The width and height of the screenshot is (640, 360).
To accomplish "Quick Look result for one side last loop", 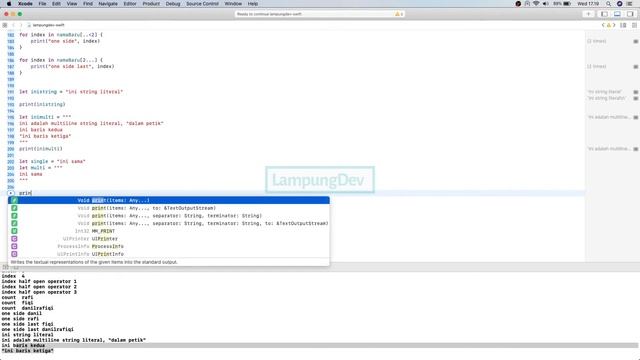I will coord(636,67).
